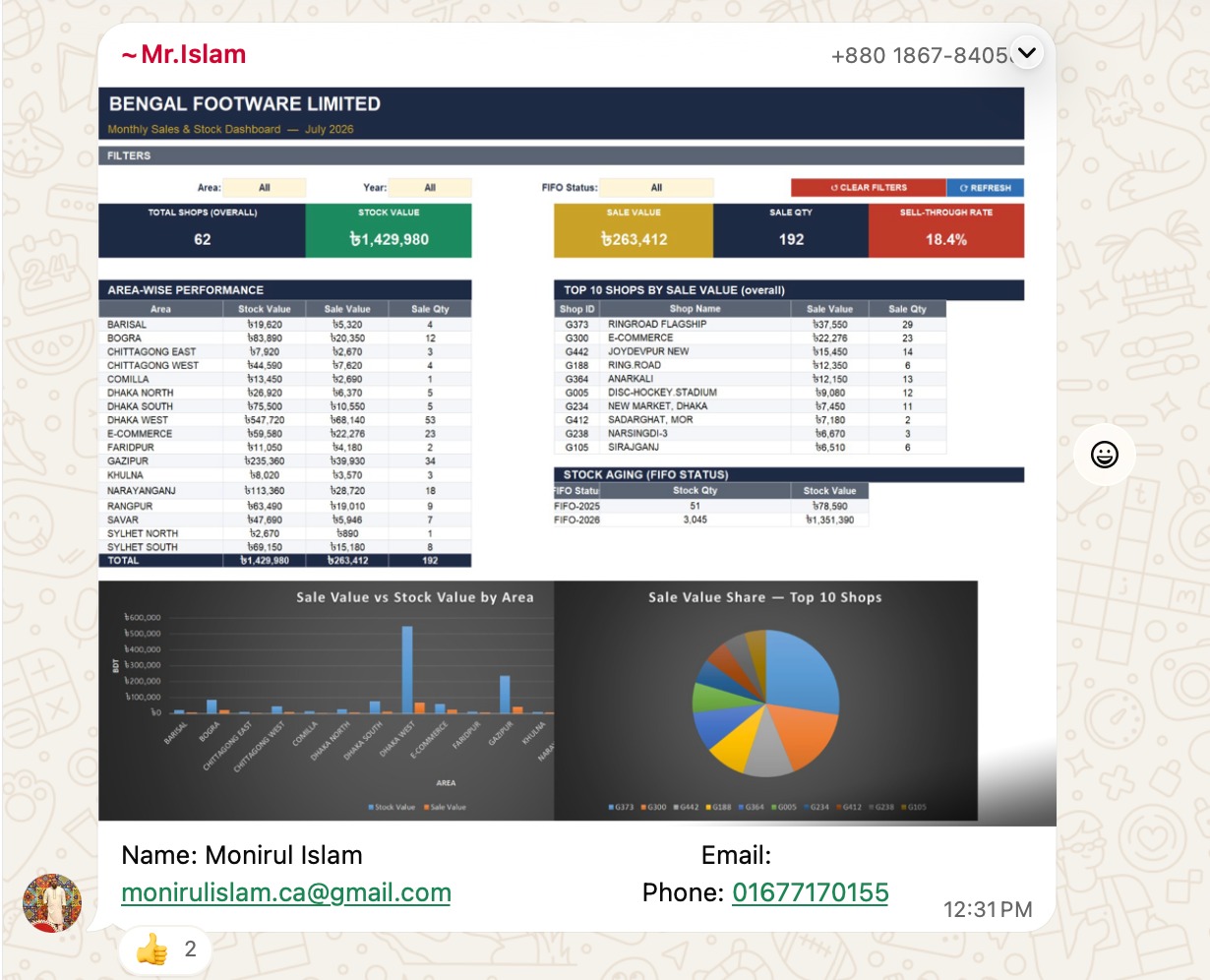This screenshot has width=1210, height=980.
Task: Click the SAVAR area row
Action: click(285, 520)
